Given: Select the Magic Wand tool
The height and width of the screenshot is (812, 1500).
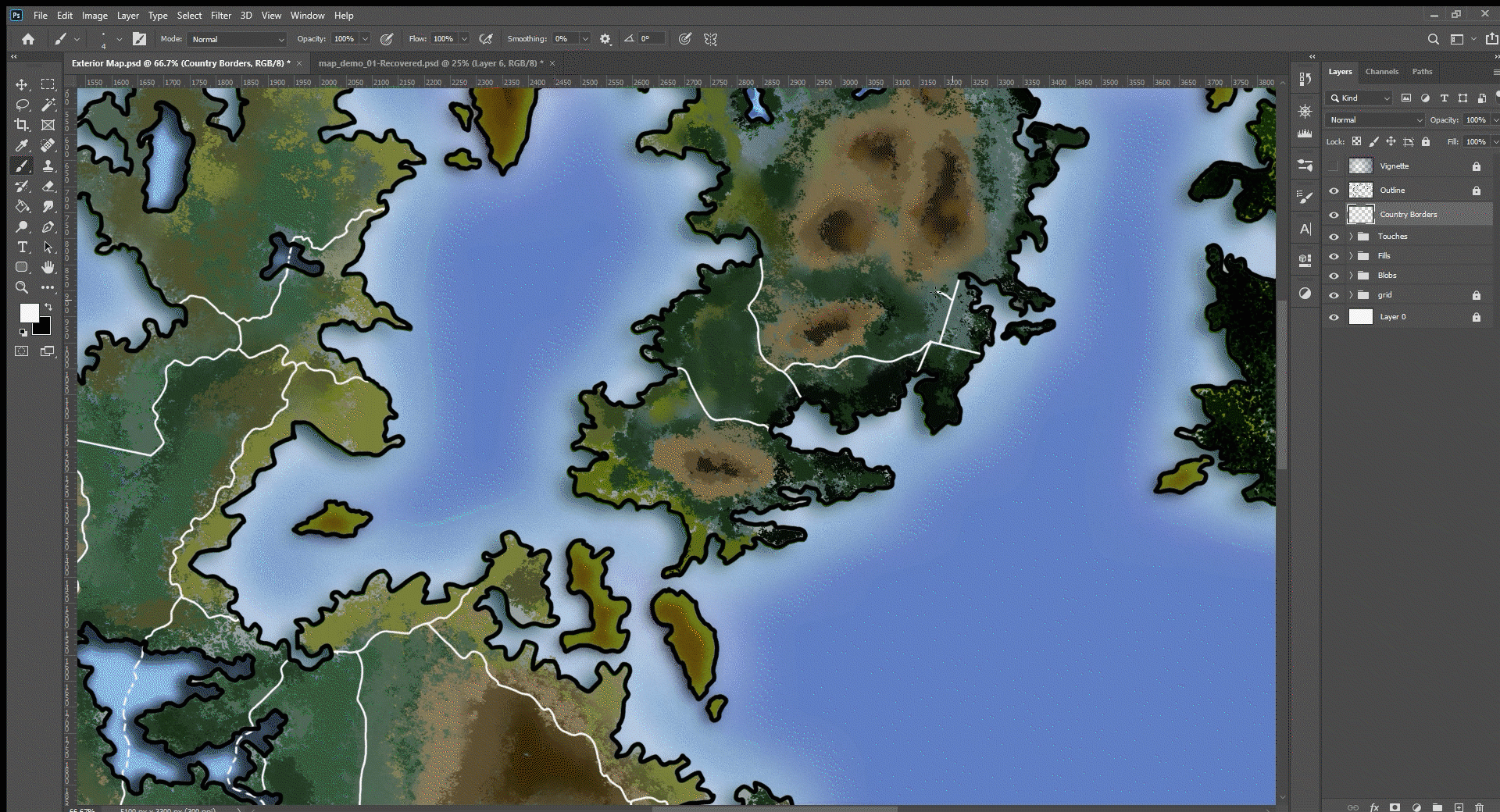Looking at the screenshot, I should coord(48,105).
